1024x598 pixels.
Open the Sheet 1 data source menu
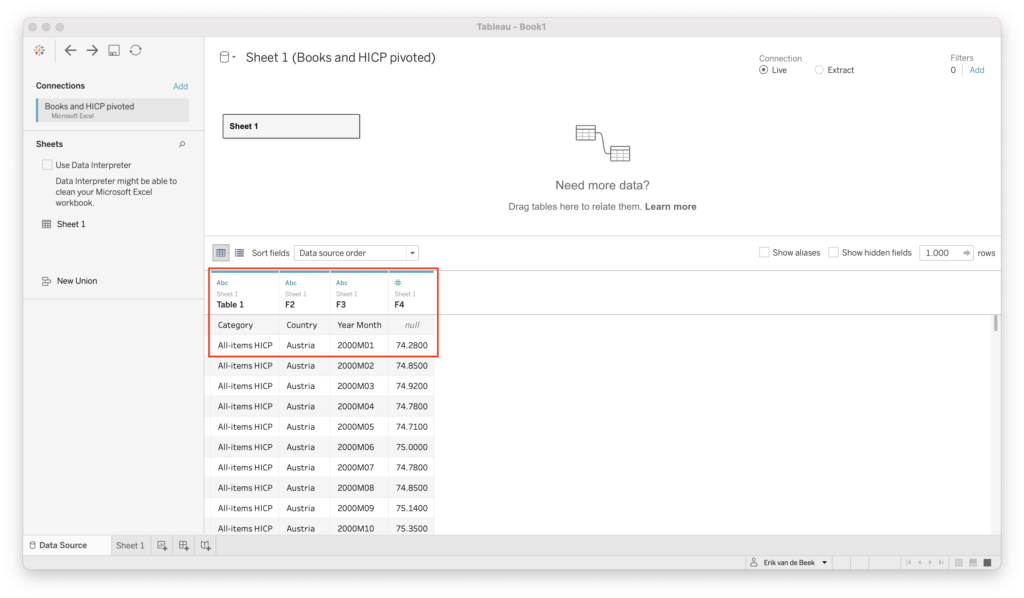pyautogui.click(x=233, y=56)
